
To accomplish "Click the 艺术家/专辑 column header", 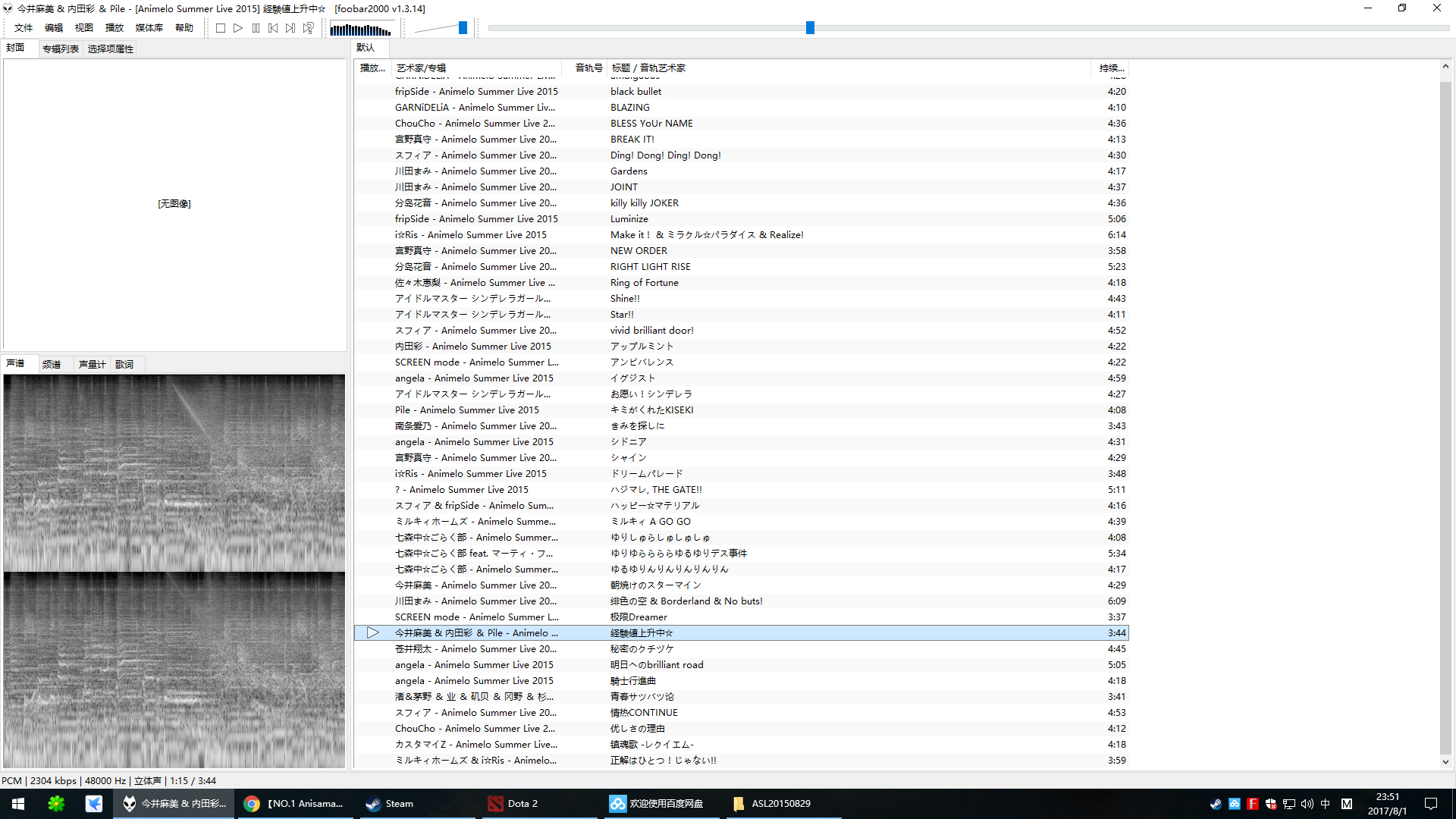I will pos(421,67).
